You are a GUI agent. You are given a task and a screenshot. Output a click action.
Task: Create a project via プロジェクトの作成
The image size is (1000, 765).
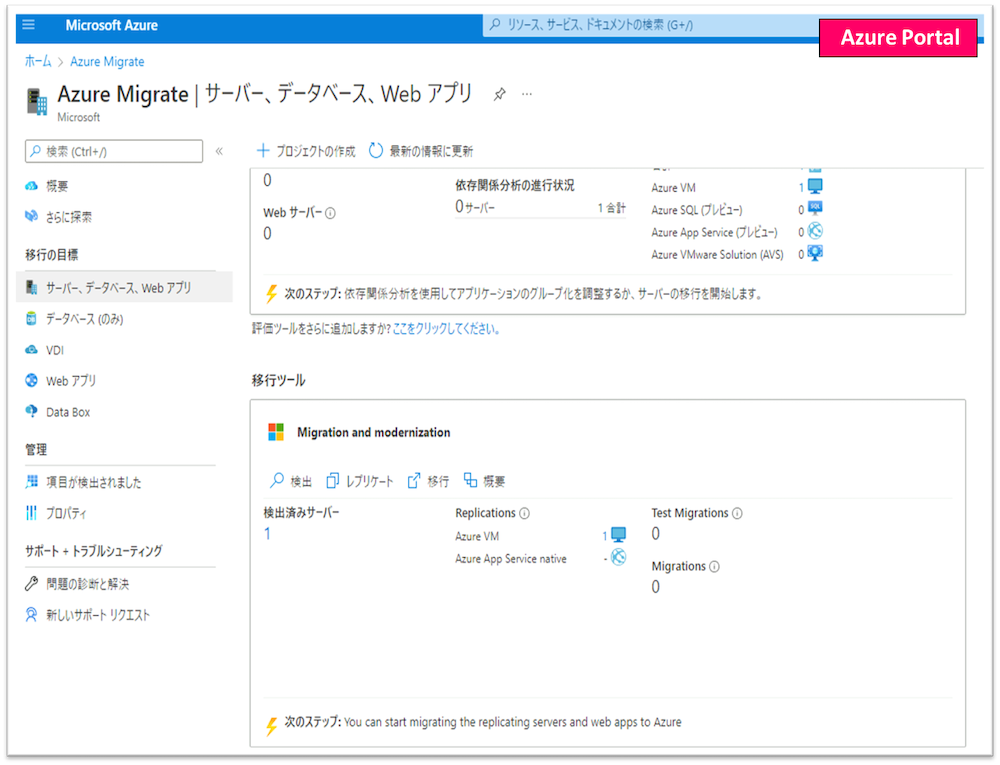[x=306, y=151]
